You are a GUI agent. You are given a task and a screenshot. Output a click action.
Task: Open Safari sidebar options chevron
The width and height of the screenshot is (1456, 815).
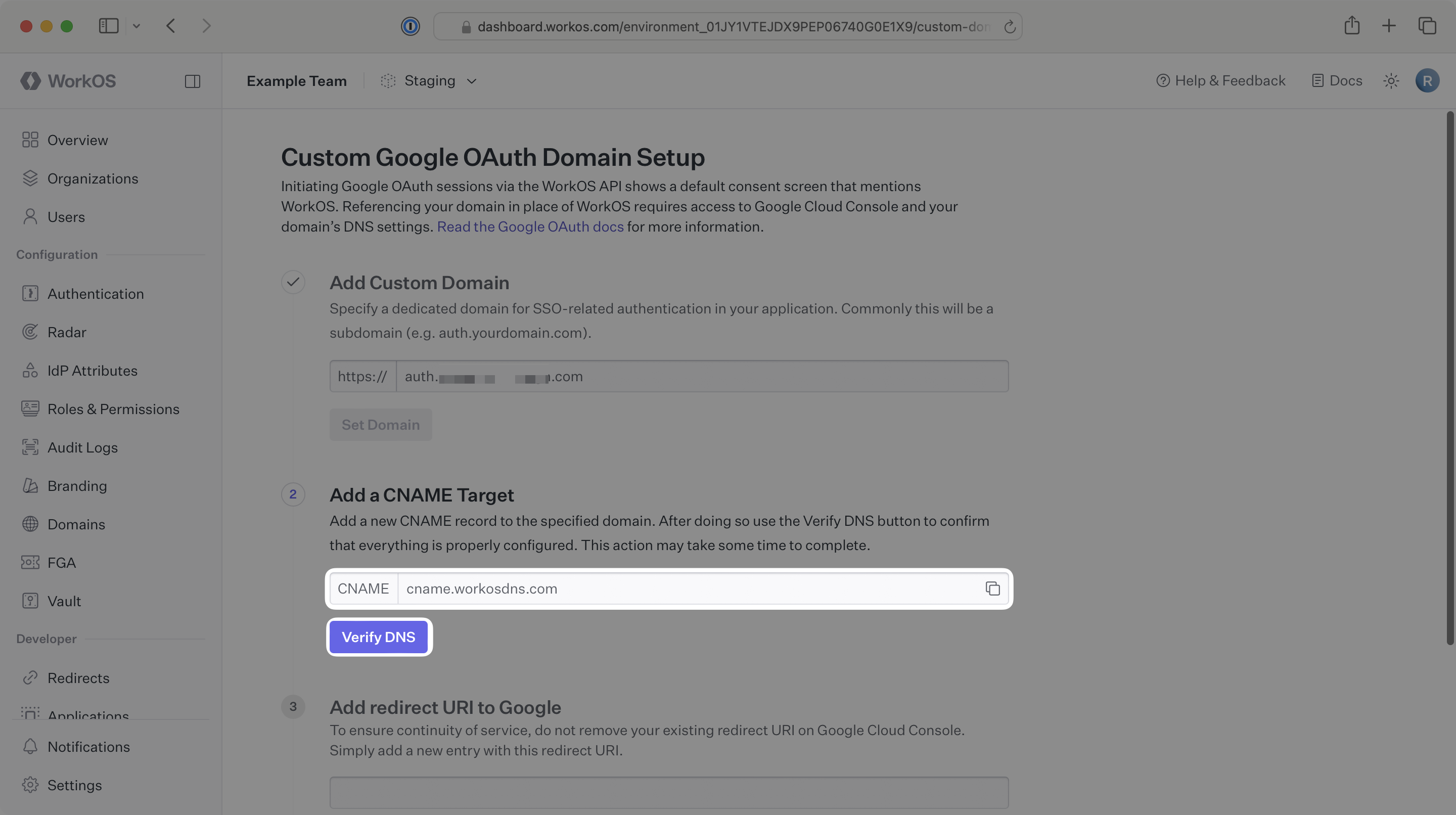pyautogui.click(x=136, y=25)
